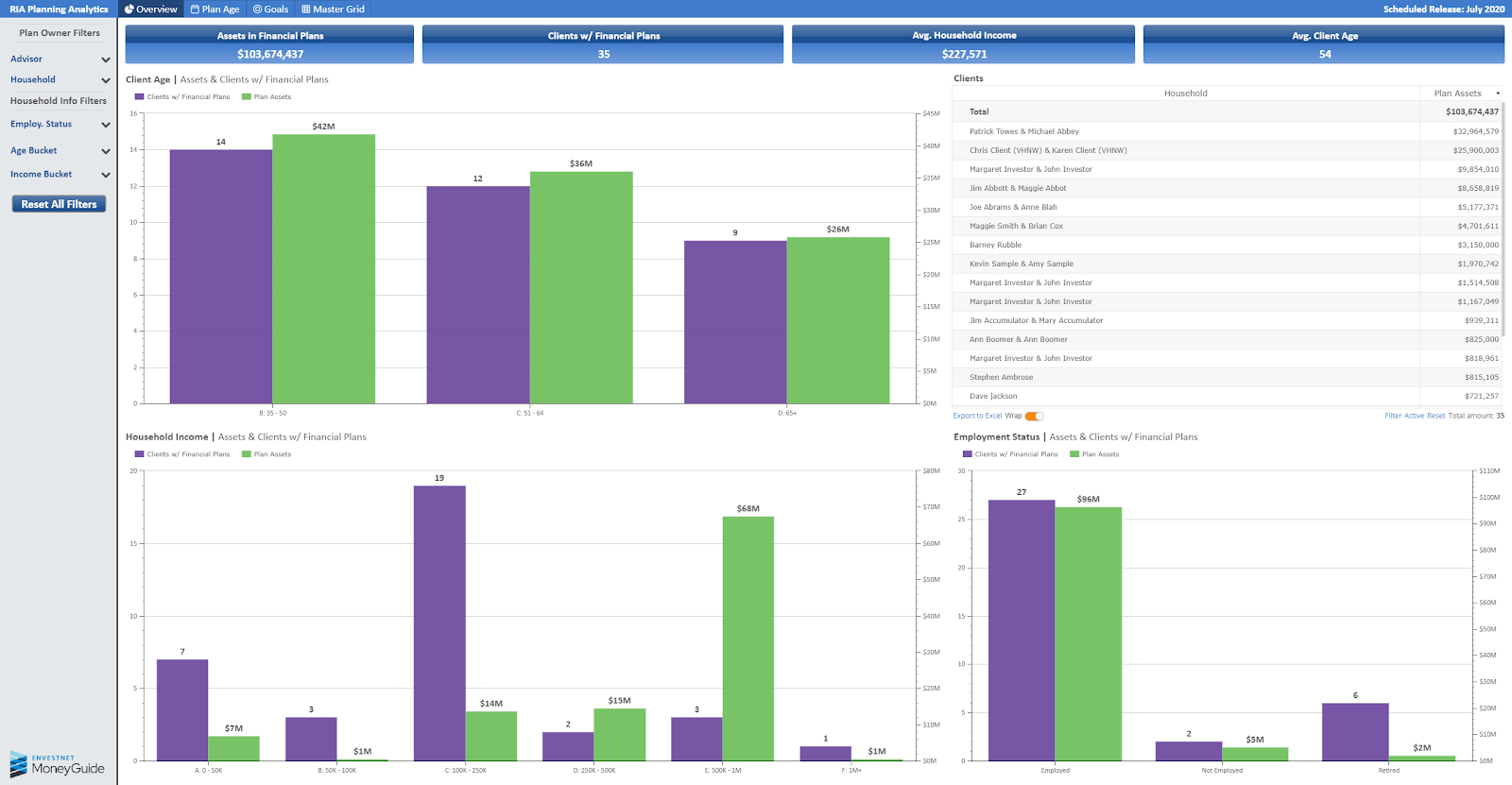
Task: Open the Overview tab with pie icon
Action: pos(151,9)
